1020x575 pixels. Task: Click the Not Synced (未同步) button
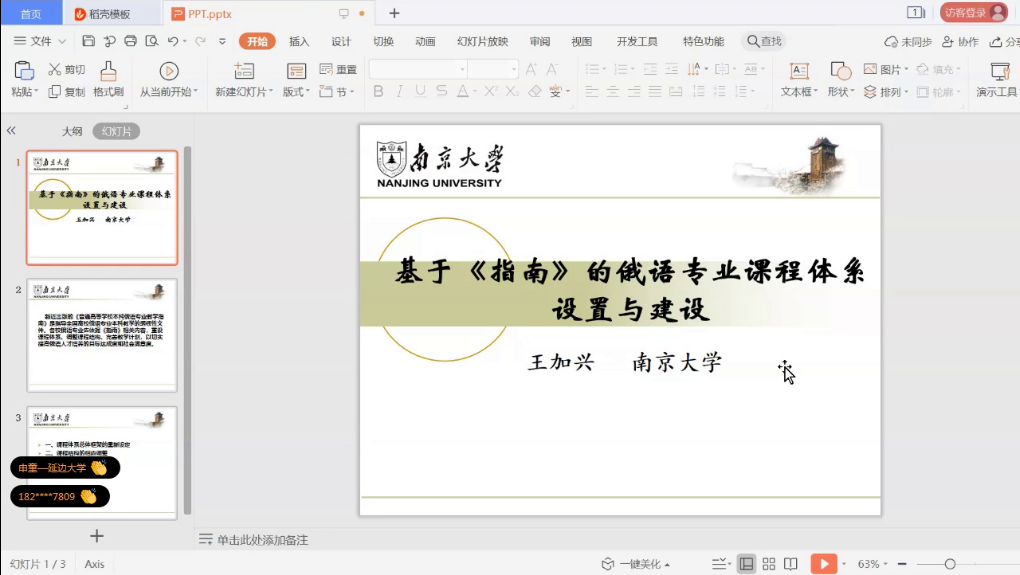[908, 41]
